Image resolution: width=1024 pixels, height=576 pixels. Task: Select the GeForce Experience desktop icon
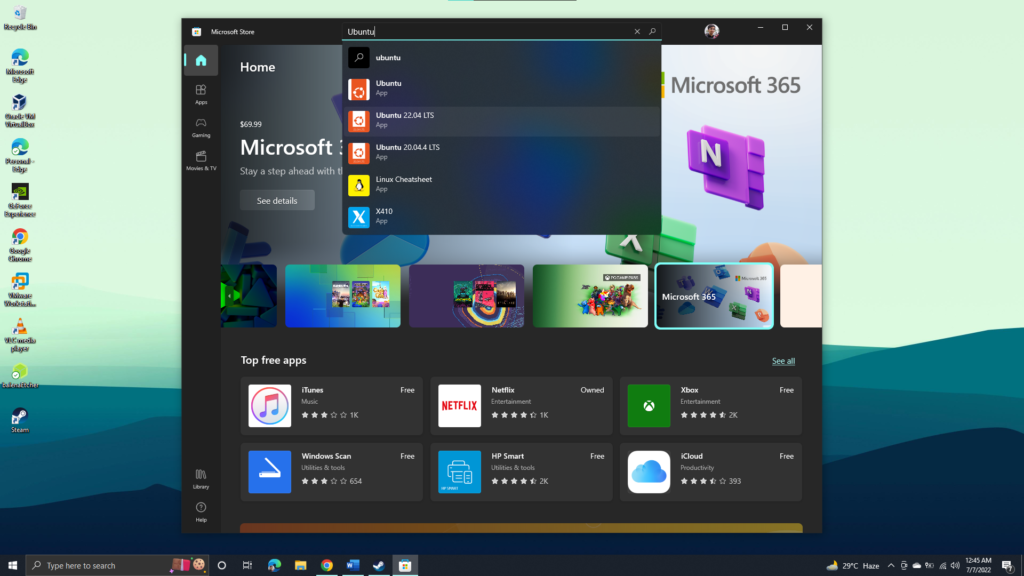coord(20,200)
